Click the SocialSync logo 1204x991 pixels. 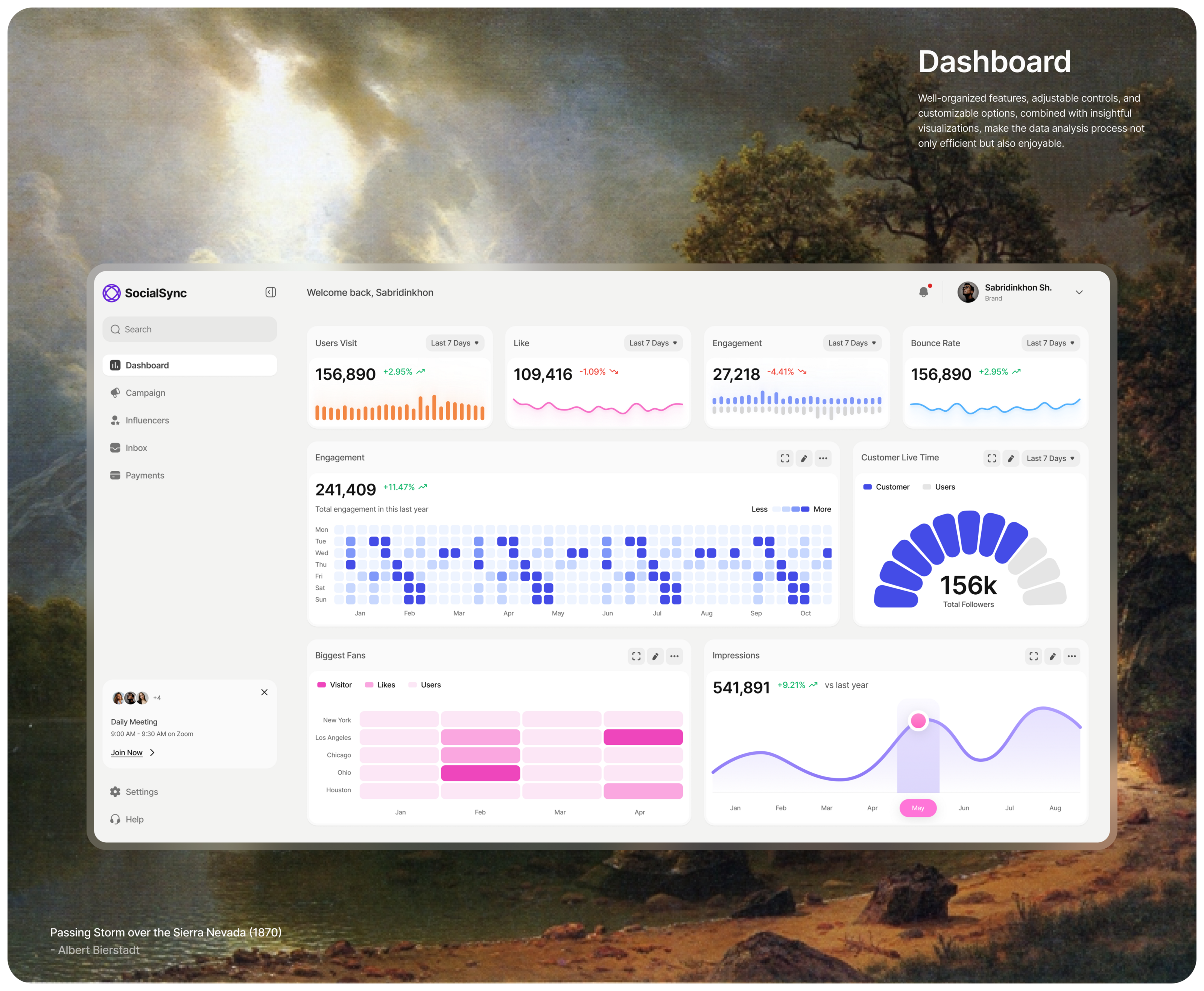pos(145,293)
